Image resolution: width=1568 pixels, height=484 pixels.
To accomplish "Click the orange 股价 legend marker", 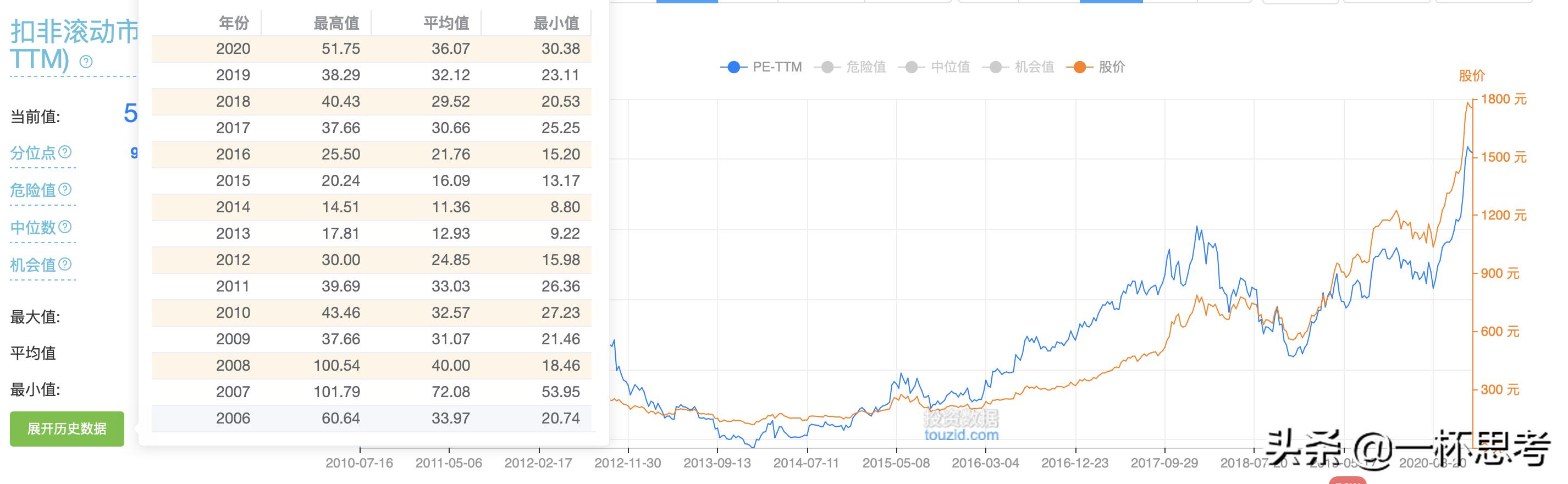I will click(x=1079, y=67).
